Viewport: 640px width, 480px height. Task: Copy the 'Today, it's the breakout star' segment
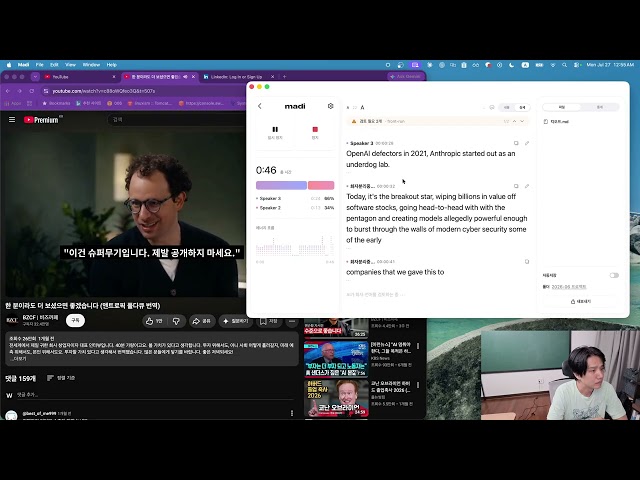coord(516,186)
